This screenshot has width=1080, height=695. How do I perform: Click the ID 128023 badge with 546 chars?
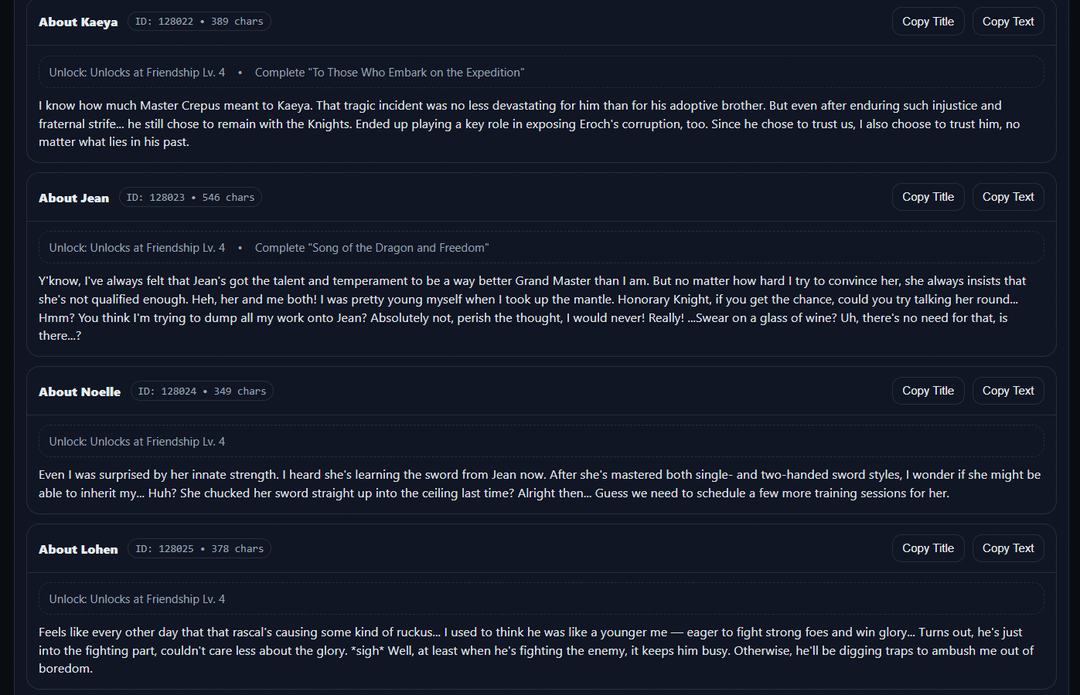[x=190, y=198]
